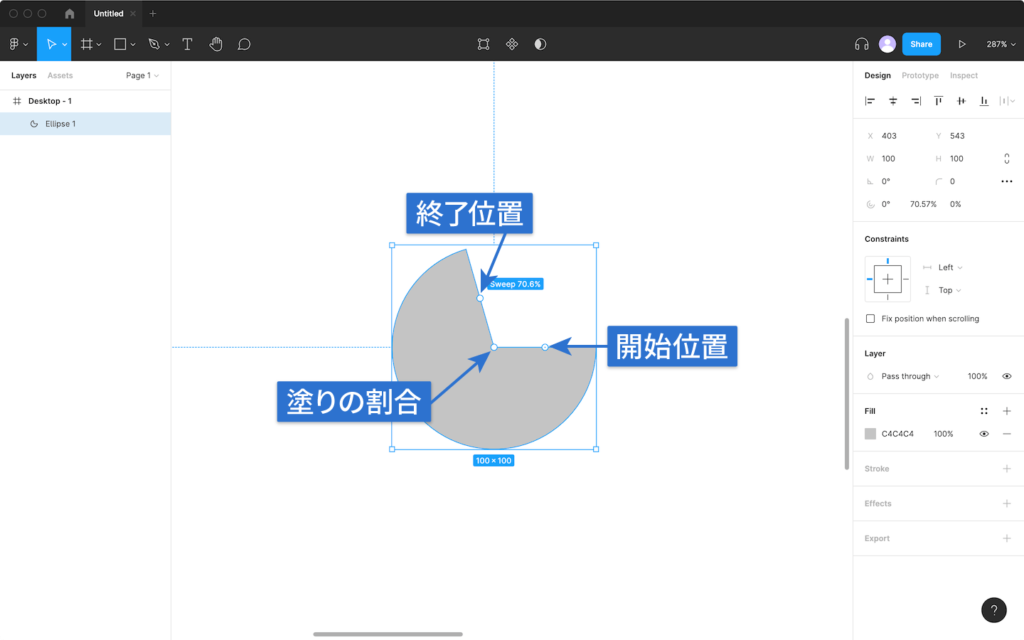Click the blue Share button
1024x640 pixels.
[x=920, y=44]
